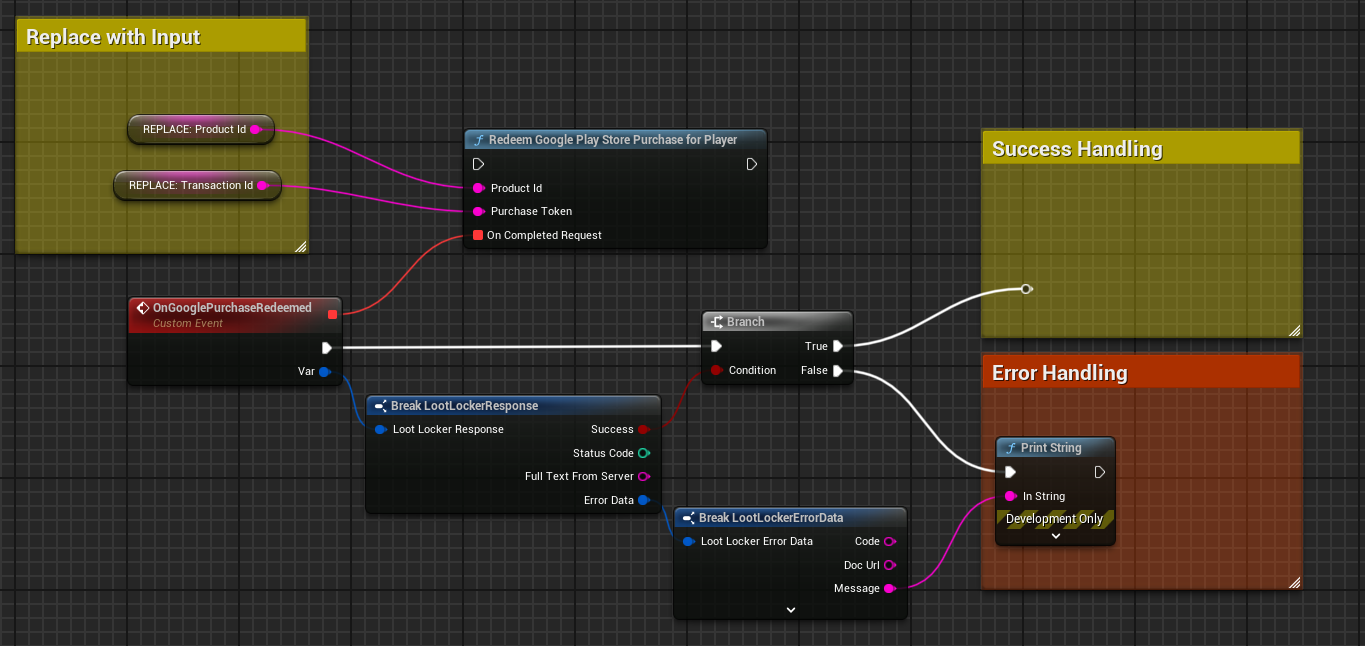Select the Error Handling comment header
Screen dimensions: 1365x646
point(1141,373)
